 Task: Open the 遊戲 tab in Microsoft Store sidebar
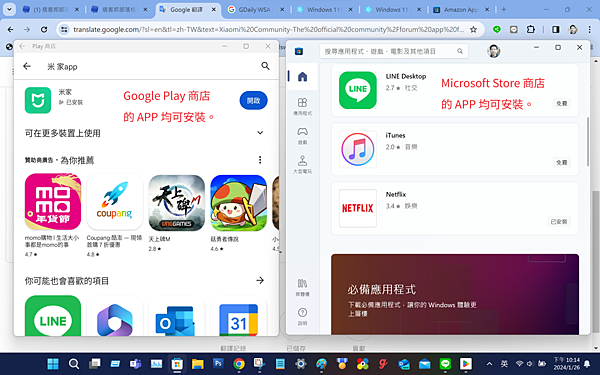(x=302, y=135)
